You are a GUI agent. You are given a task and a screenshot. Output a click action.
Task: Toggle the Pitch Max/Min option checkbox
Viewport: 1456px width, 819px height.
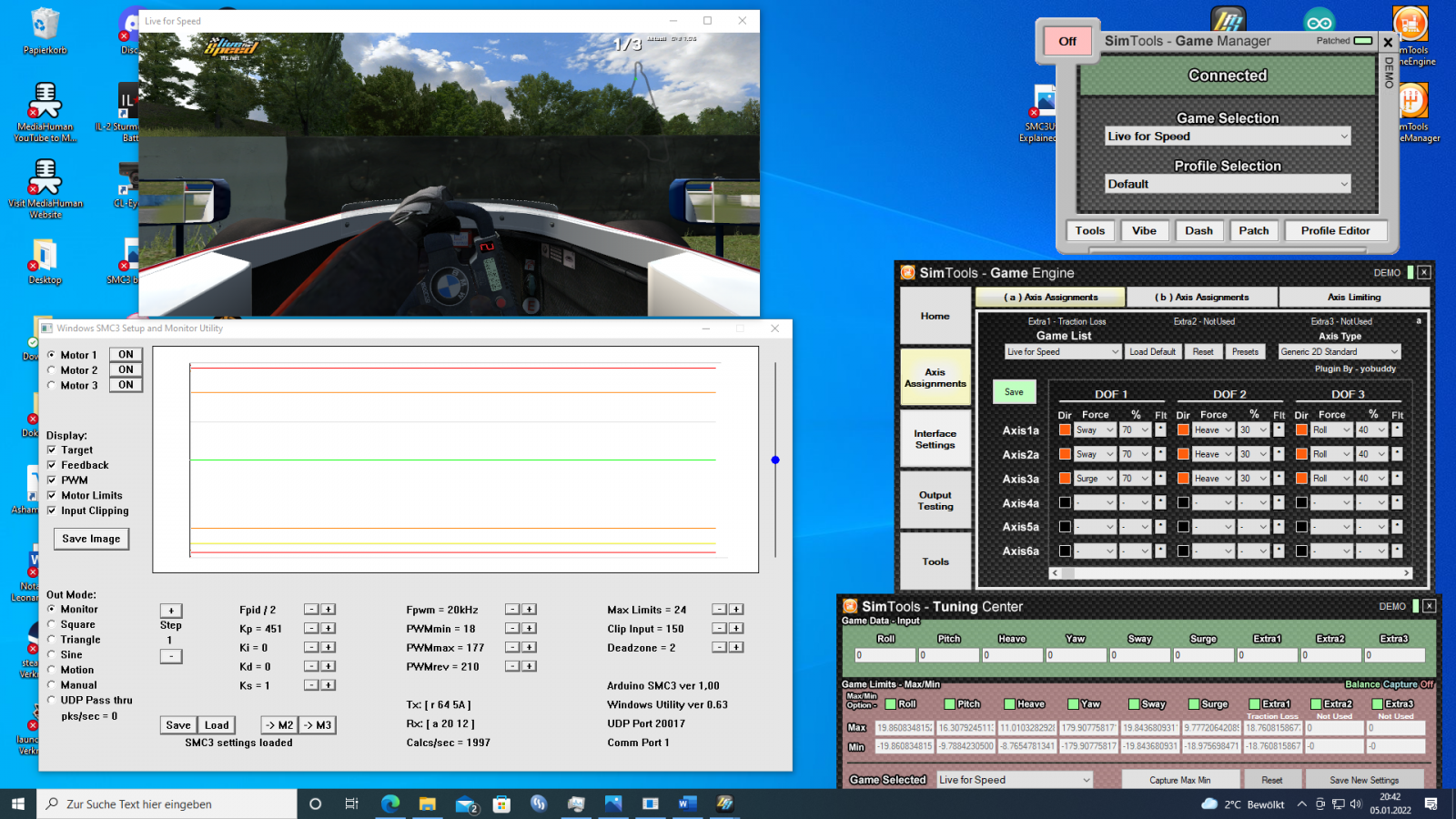[x=949, y=703]
